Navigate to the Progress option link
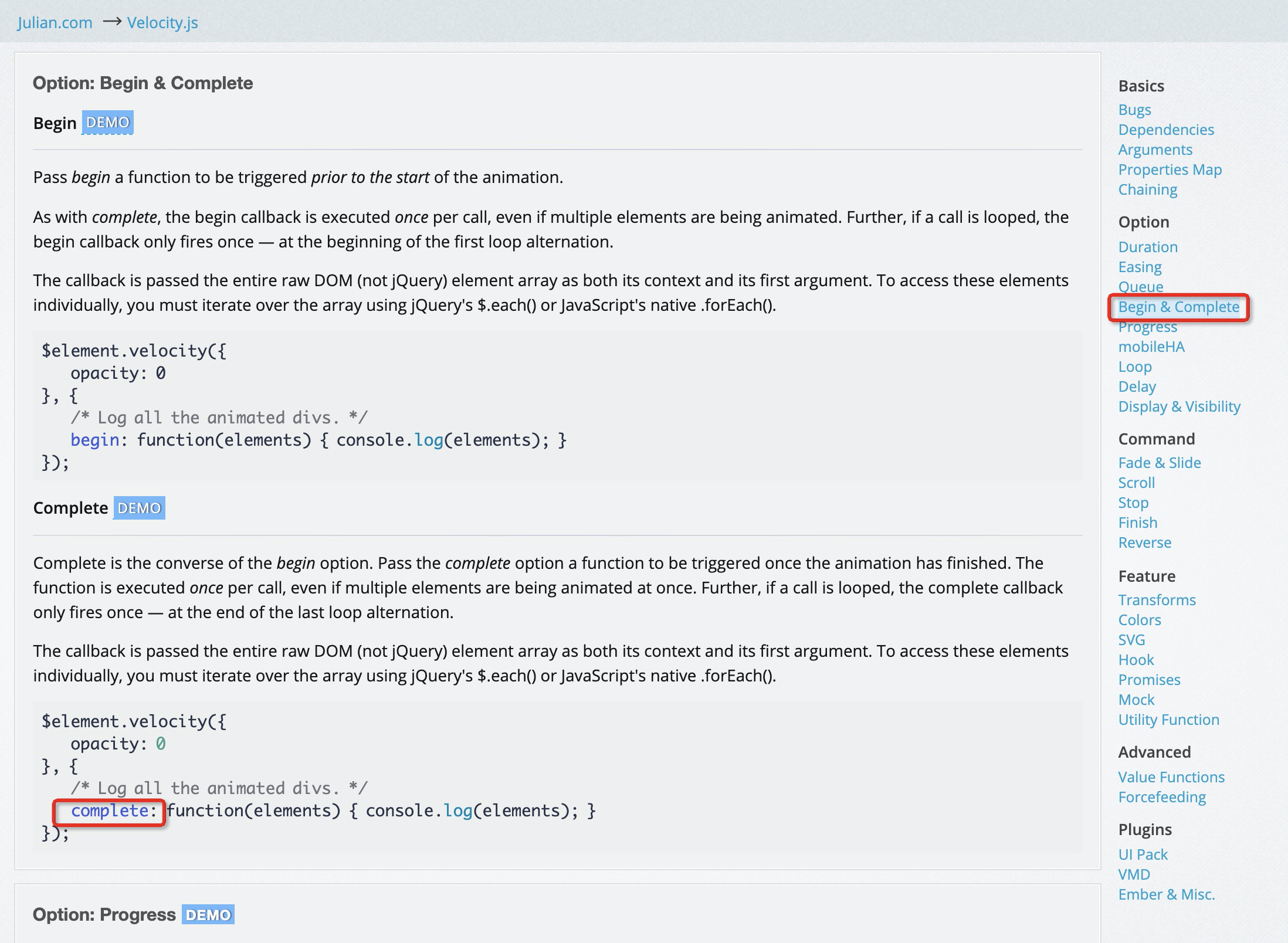 (x=1147, y=328)
